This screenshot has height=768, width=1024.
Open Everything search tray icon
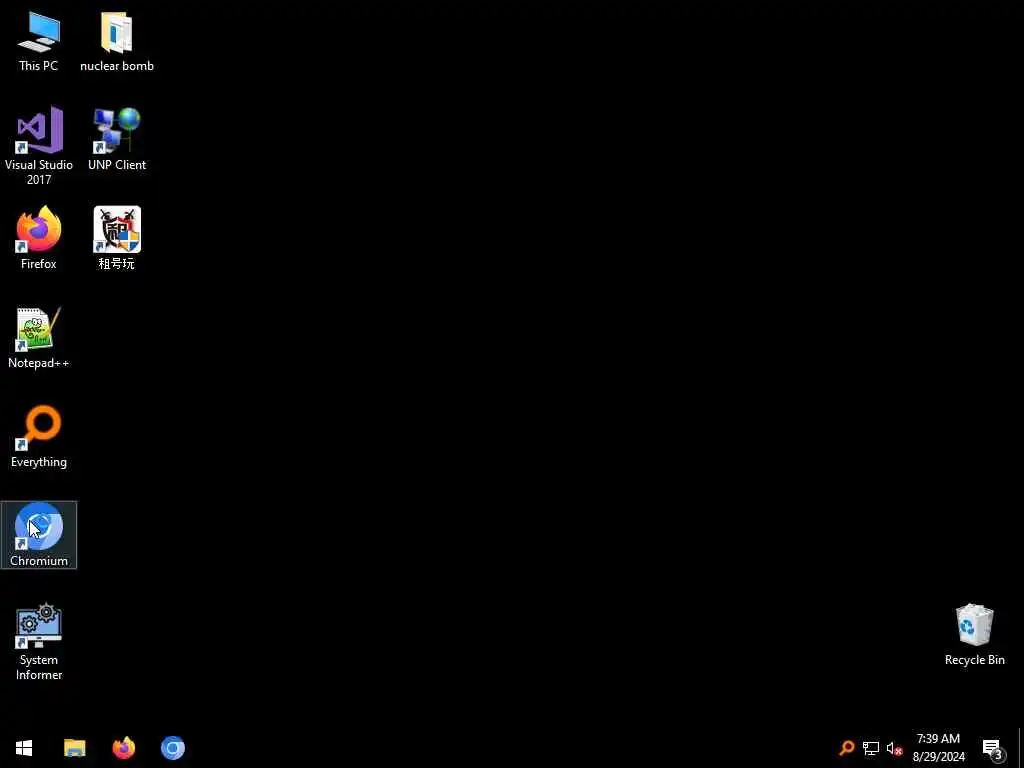click(846, 748)
